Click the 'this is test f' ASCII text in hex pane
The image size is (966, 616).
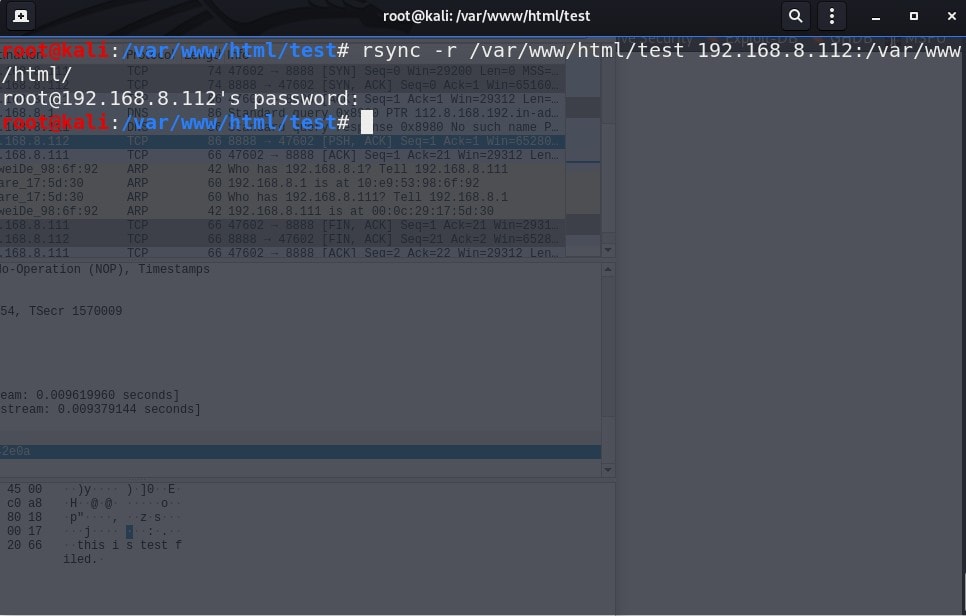(129, 545)
